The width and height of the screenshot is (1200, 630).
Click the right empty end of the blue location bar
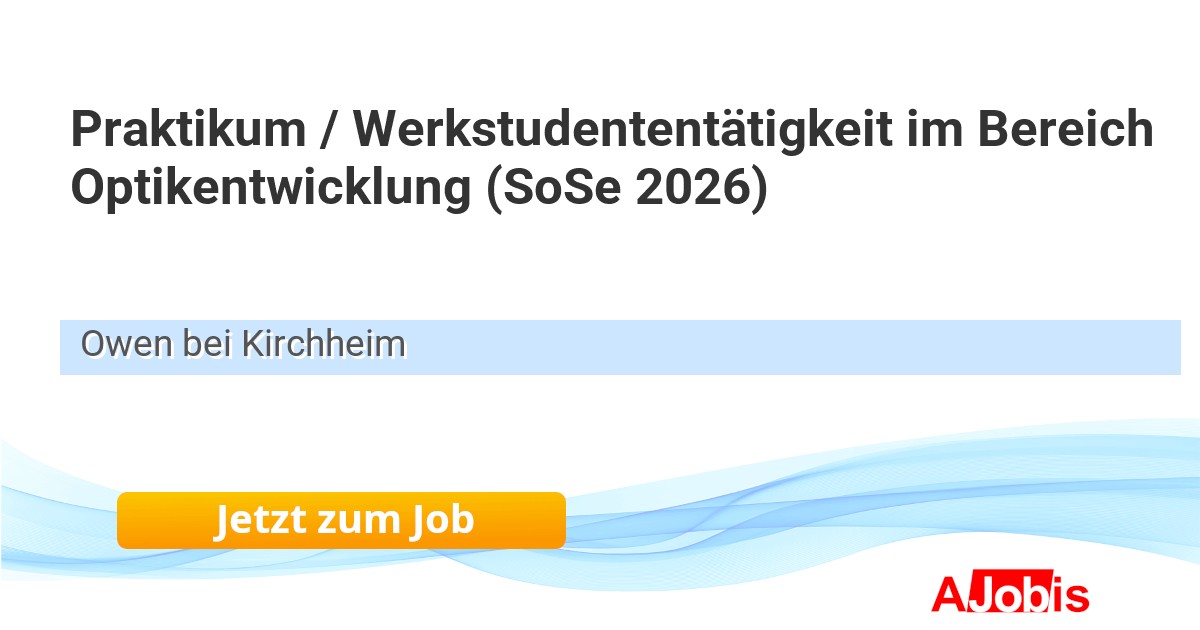(x=1100, y=347)
